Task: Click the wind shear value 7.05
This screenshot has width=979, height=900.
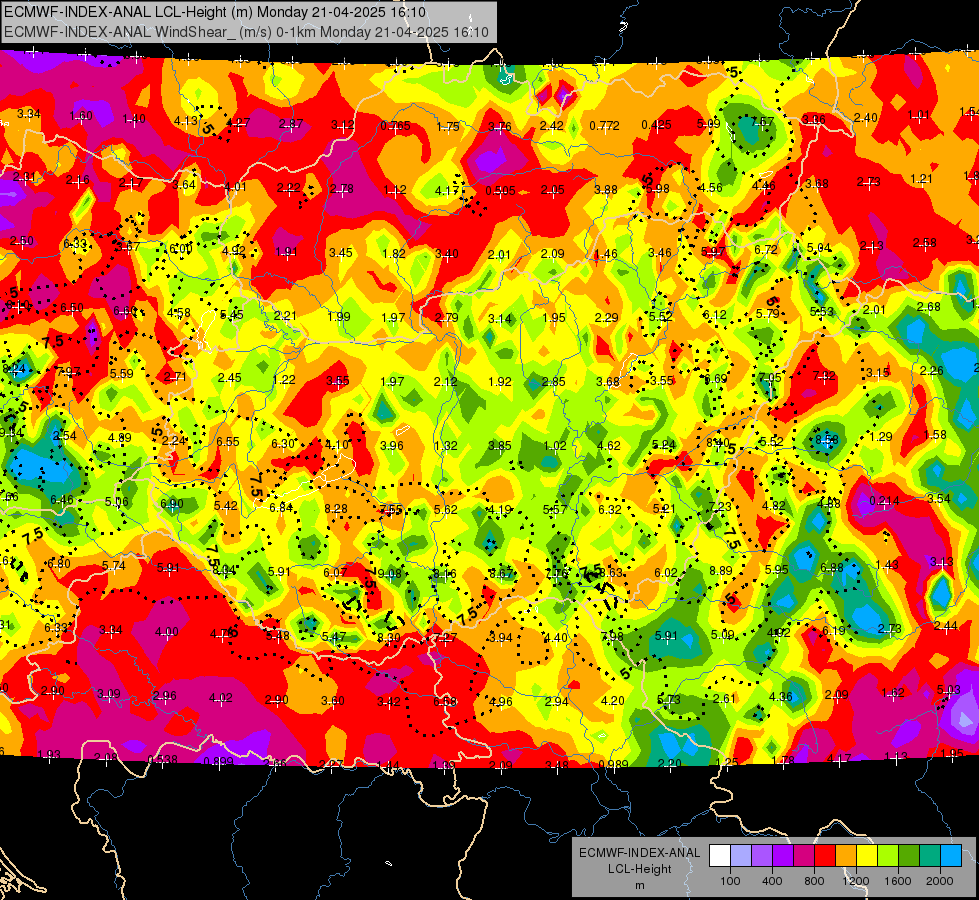Action: [x=770, y=377]
